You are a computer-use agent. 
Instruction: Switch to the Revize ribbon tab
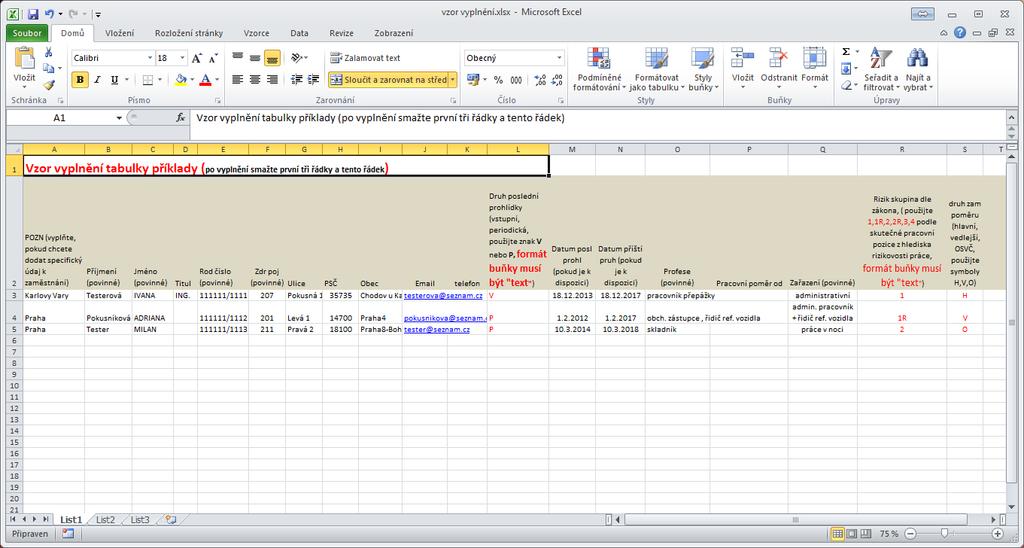pyautogui.click(x=342, y=33)
